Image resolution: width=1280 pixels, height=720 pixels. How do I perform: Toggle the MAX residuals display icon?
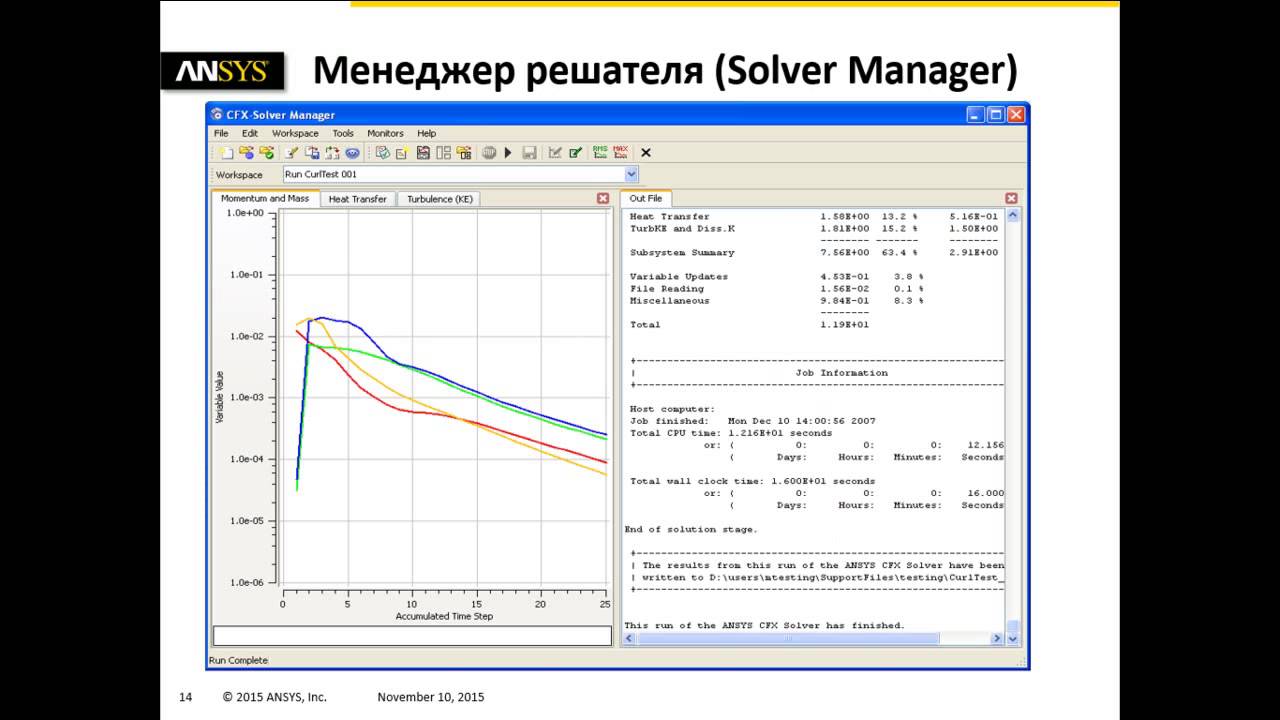(621, 152)
